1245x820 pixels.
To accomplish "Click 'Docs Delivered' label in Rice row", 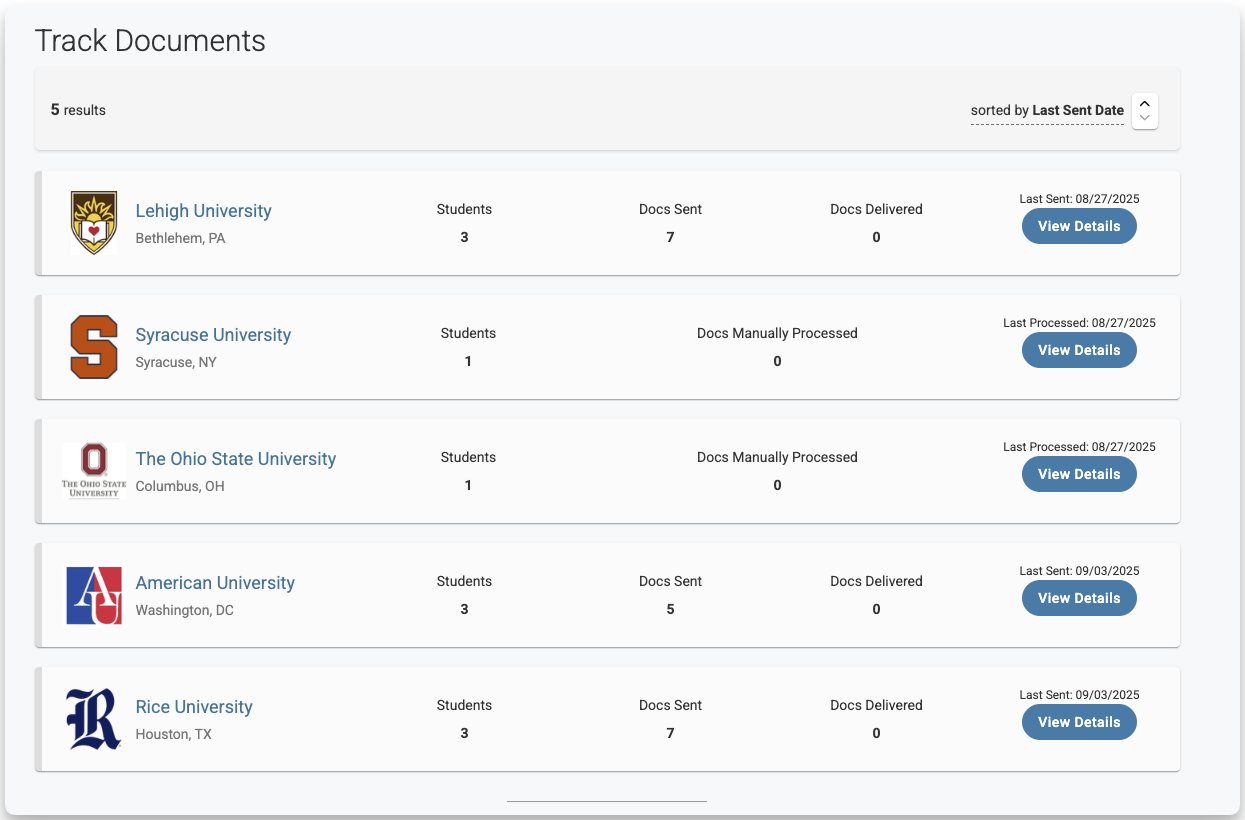I will tap(876, 705).
